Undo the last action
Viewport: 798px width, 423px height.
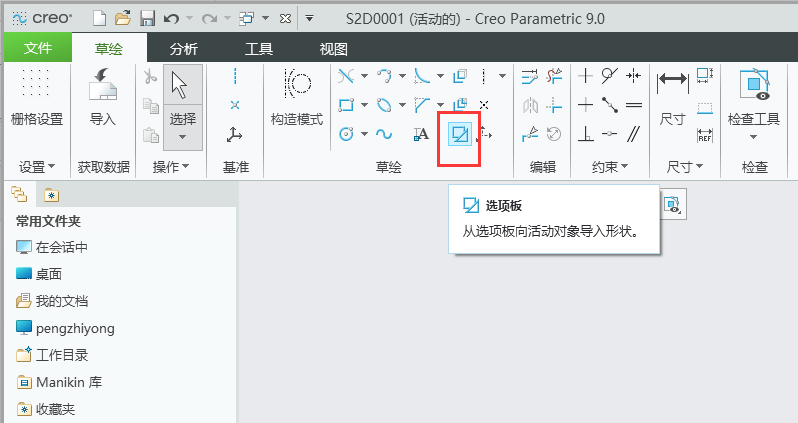coord(172,19)
